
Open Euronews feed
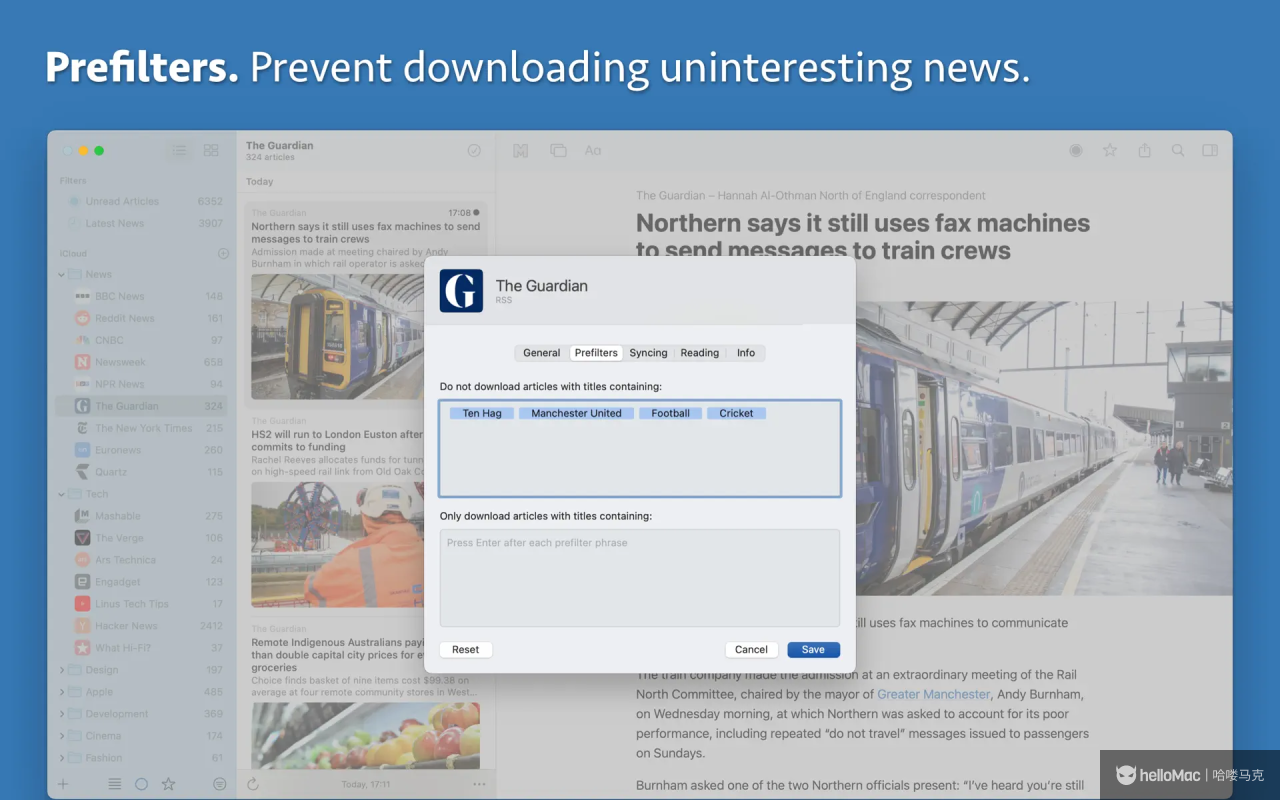pyautogui.click(x=141, y=450)
